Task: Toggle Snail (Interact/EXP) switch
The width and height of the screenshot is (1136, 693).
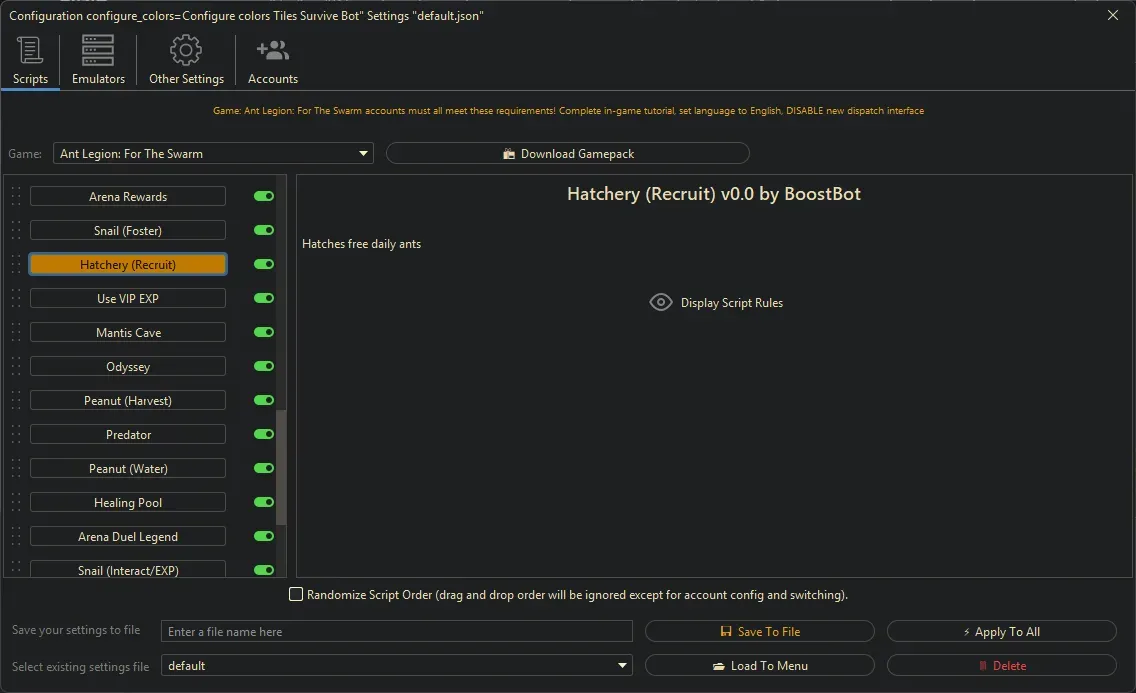Action: click(x=264, y=571)
